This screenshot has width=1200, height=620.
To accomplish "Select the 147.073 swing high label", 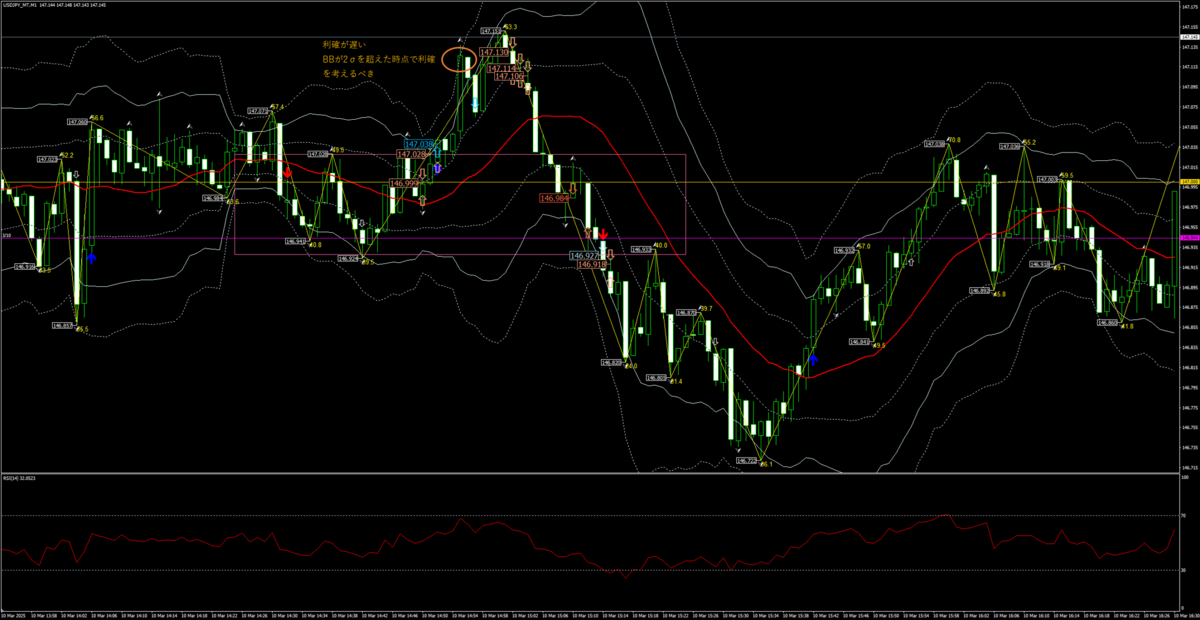I will pyautogui.click(x=257, y=110).
